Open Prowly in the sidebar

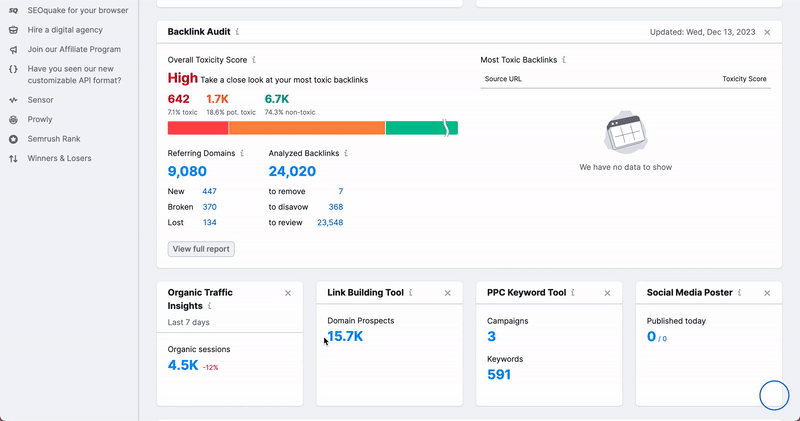pyautogui.click(x=40, y=119)
